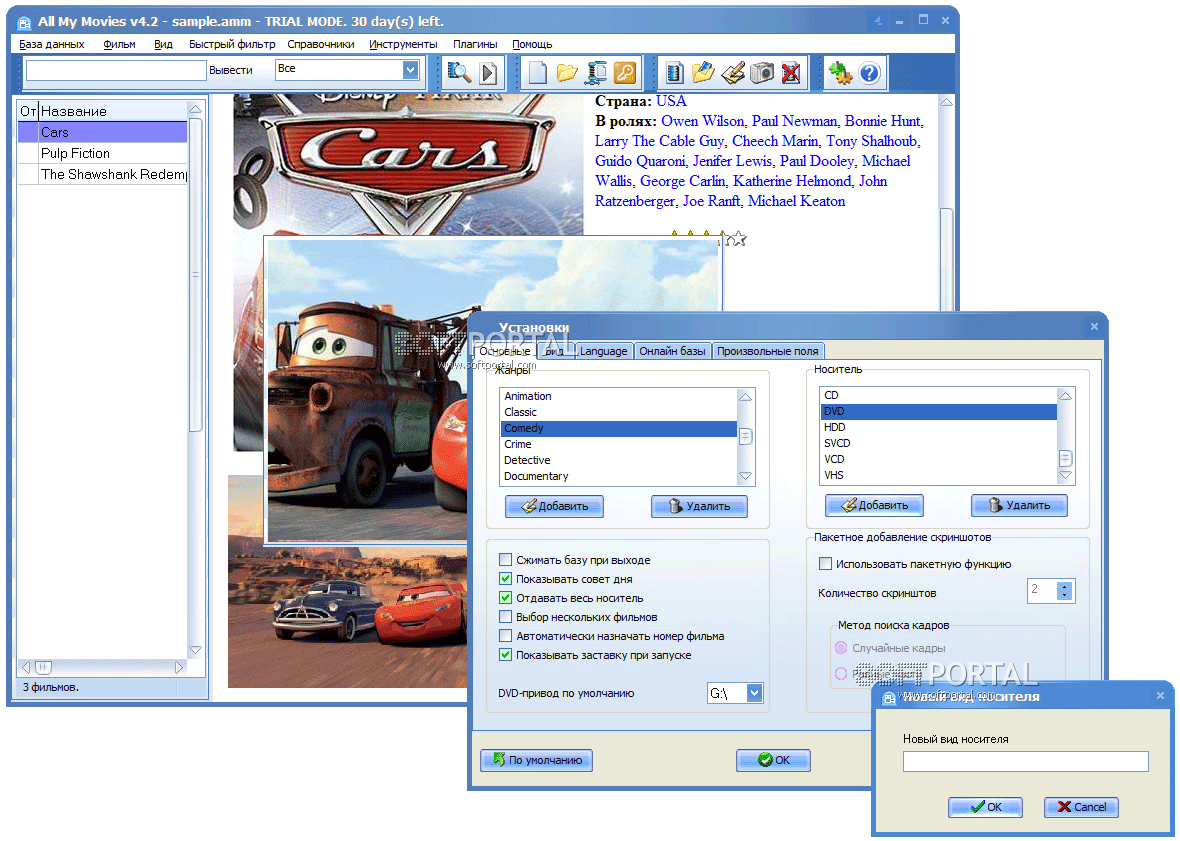This screenshot has height=841, width=1180.
Task: Switch to the Language tab
Action: (x=604, y=351)
